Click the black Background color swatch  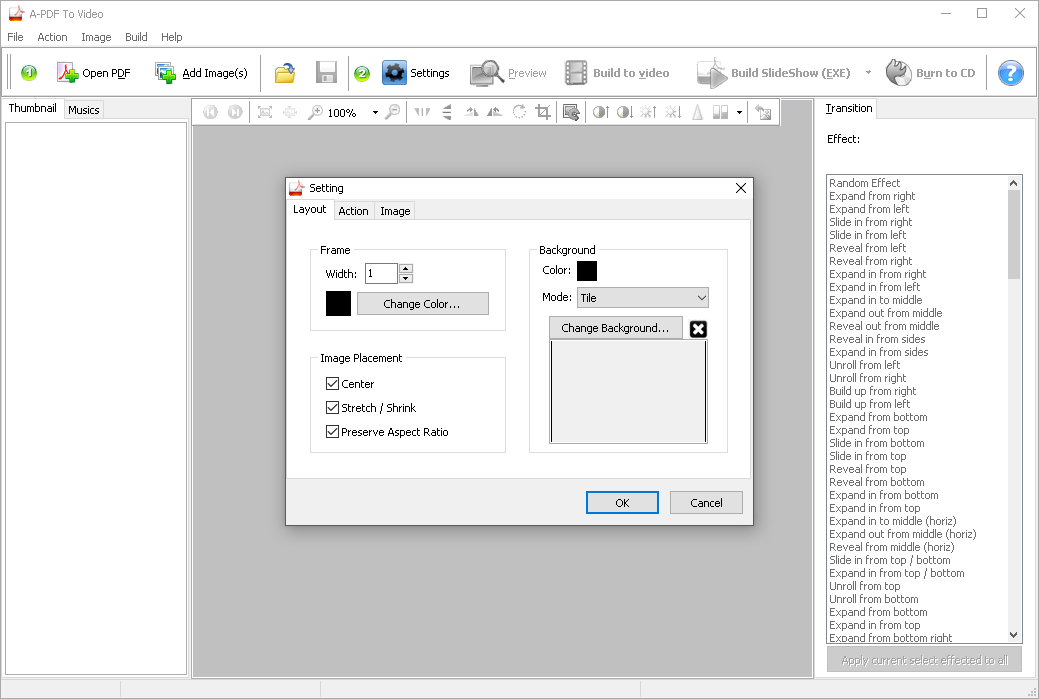[x=587, y=271]
